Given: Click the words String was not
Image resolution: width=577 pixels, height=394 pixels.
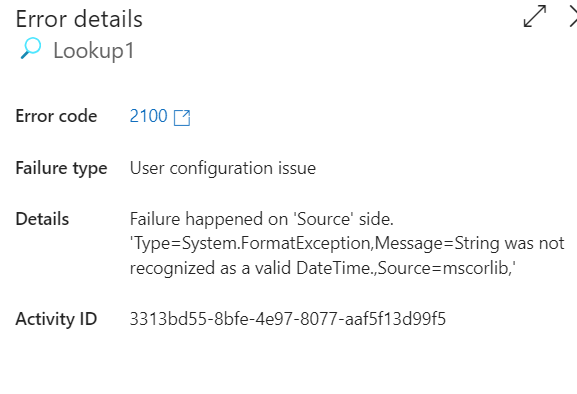Looking at the screenshot, I should [x=509, y=244].
